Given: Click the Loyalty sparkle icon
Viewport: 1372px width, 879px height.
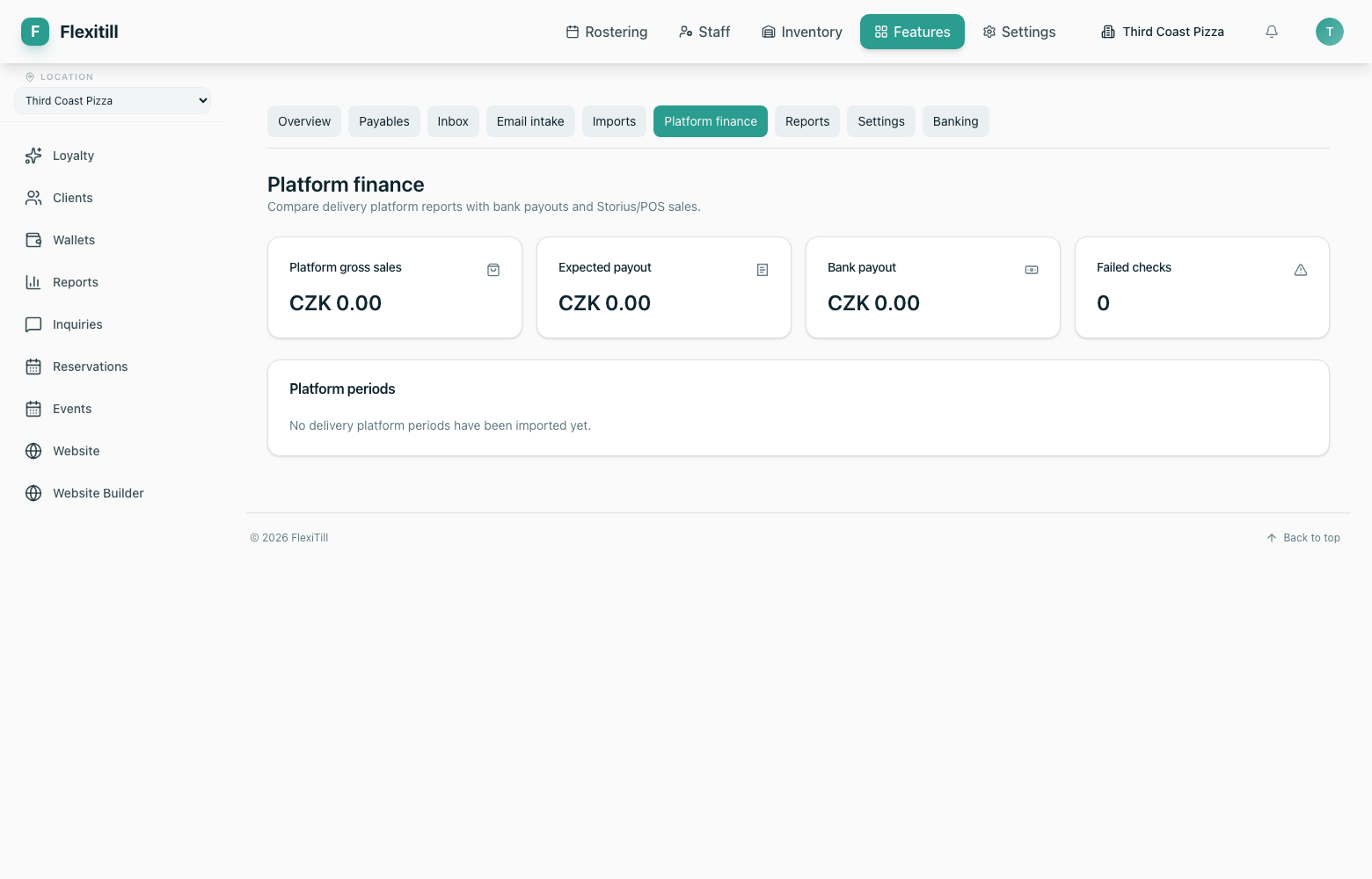Looking at the screenshot, I should (33, 156).
